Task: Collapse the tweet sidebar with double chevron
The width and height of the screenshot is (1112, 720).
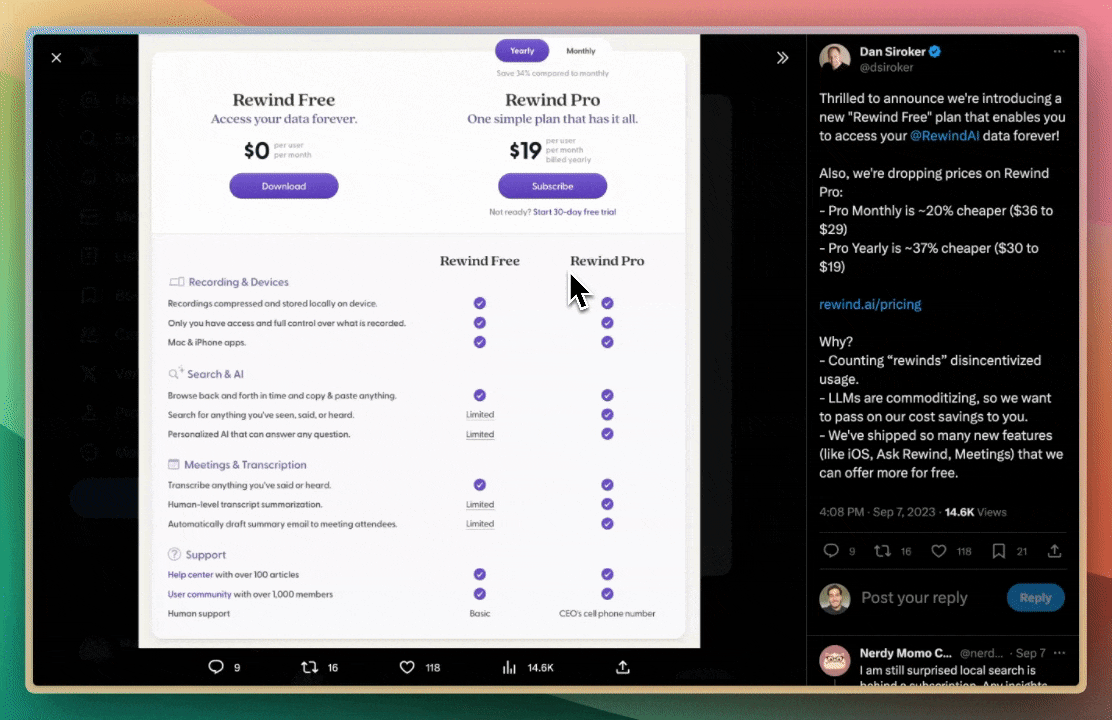Action: [x=782, y=57]
